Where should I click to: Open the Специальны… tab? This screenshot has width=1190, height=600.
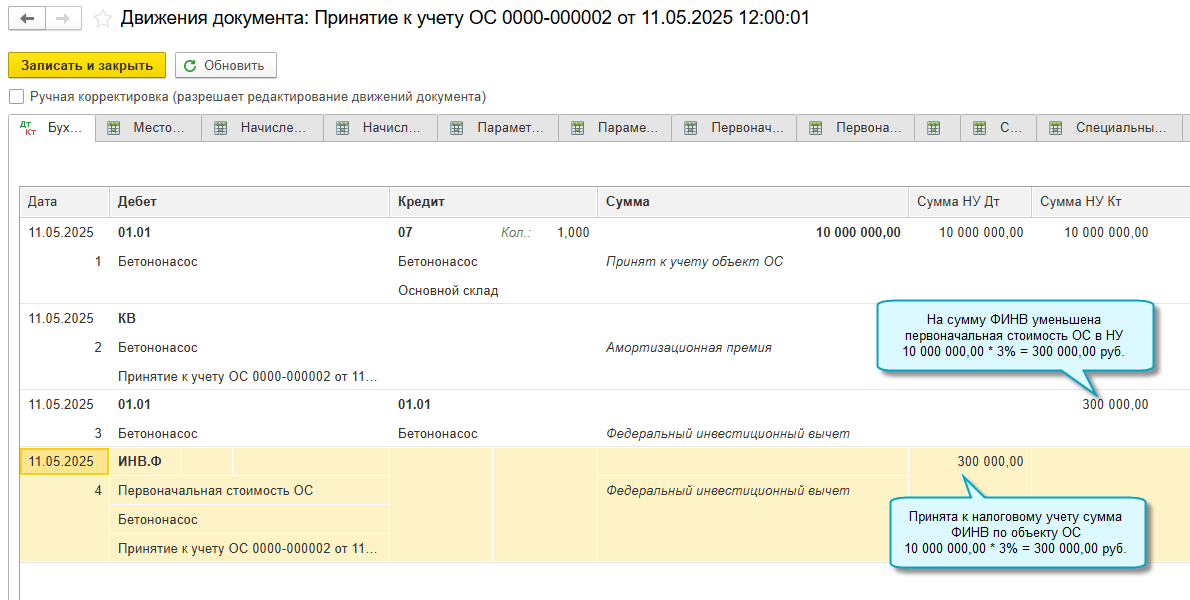(x=1108, y=128)
